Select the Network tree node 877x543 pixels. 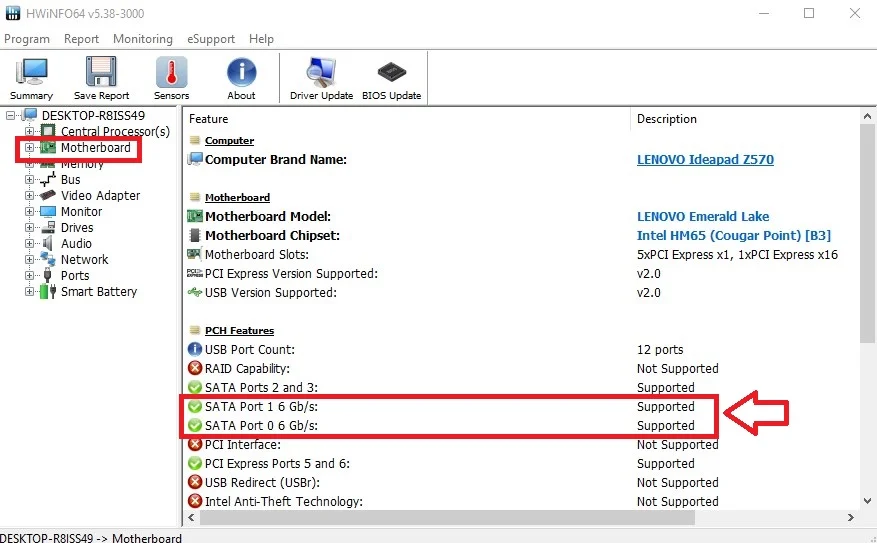[x=84, y=259]
